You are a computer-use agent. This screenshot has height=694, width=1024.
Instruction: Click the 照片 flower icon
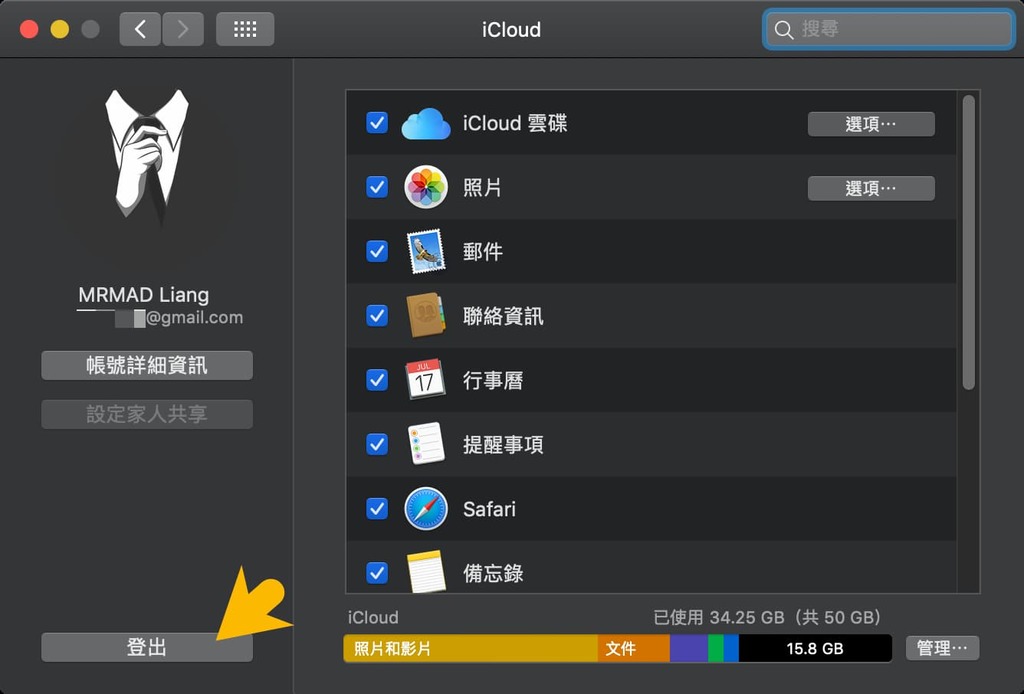point(427,187)
